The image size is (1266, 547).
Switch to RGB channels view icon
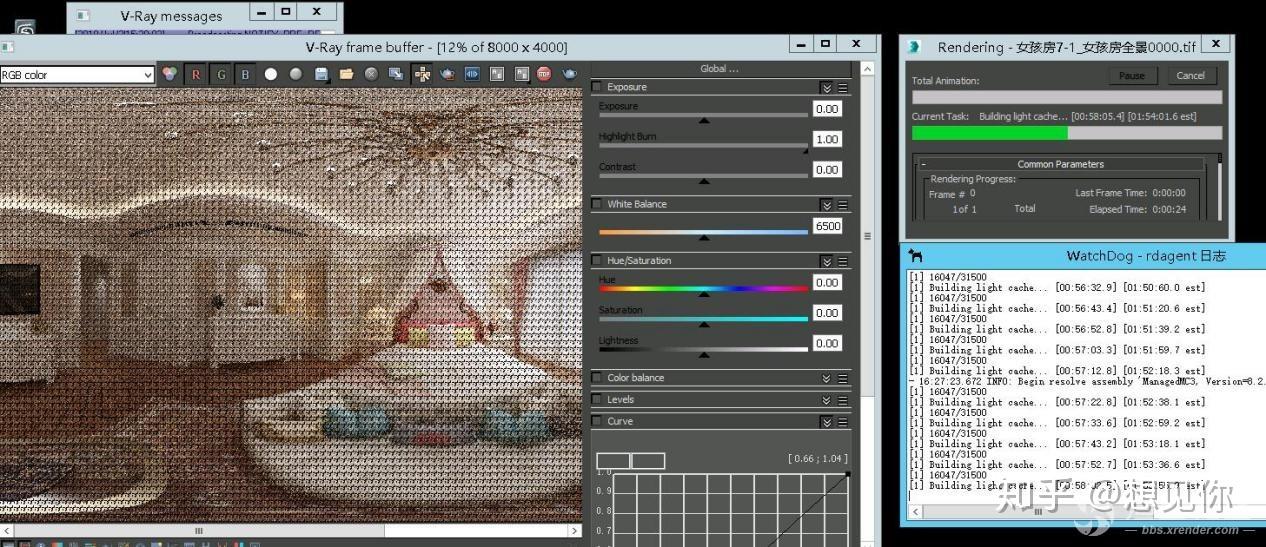(x=170, y=74)
